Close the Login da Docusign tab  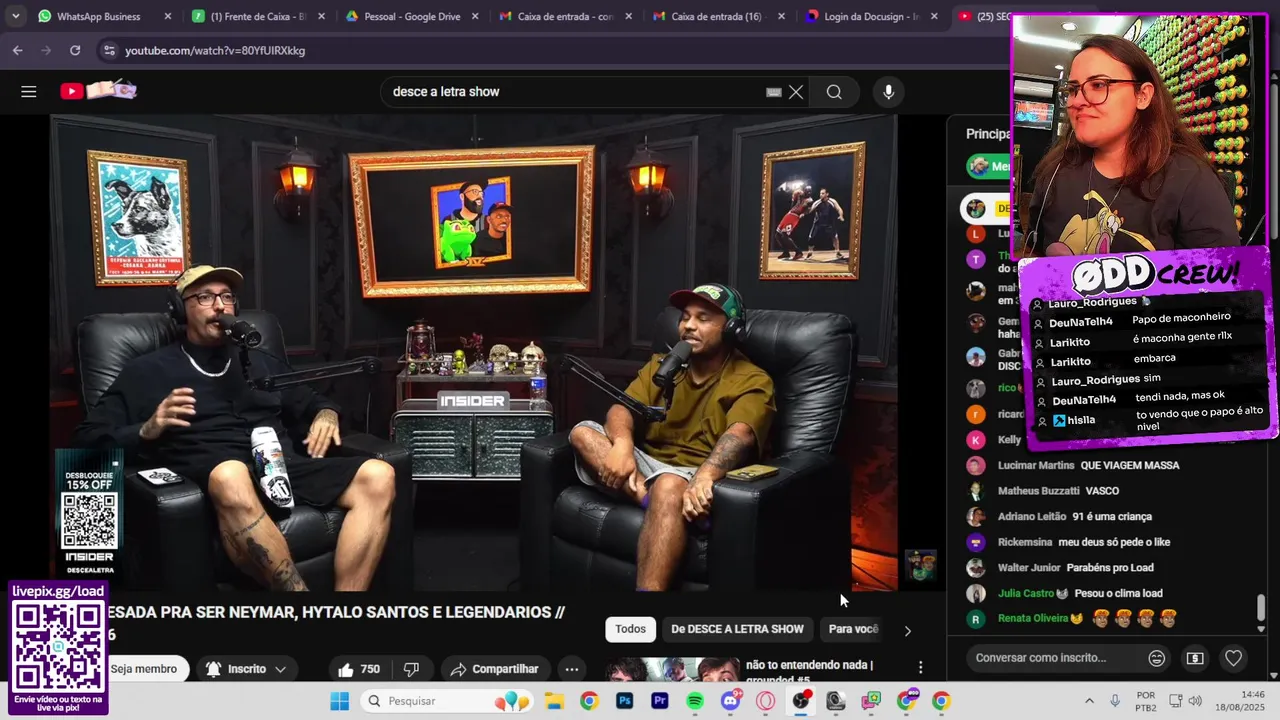[933, 16]
